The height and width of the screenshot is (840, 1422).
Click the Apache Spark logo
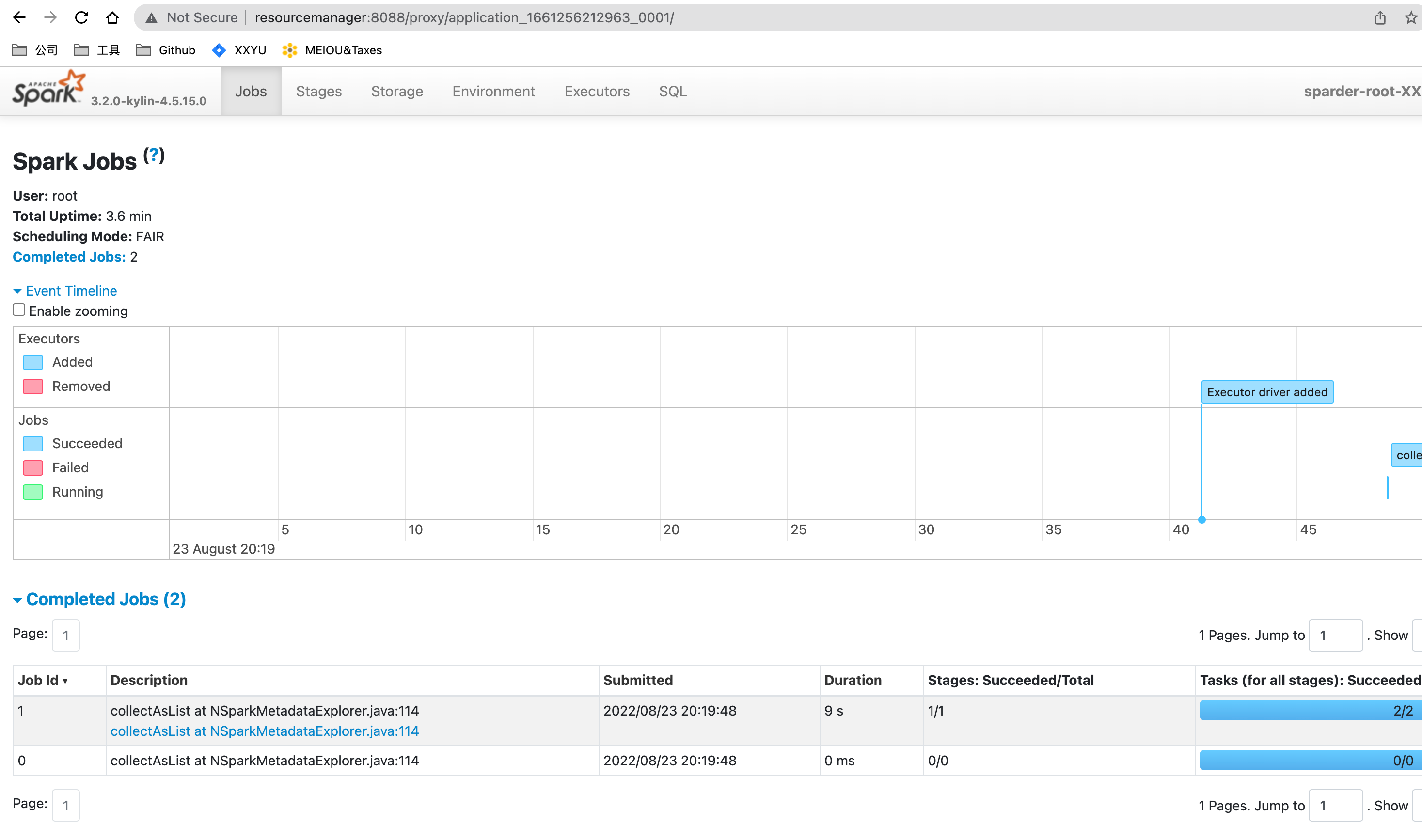48,89
